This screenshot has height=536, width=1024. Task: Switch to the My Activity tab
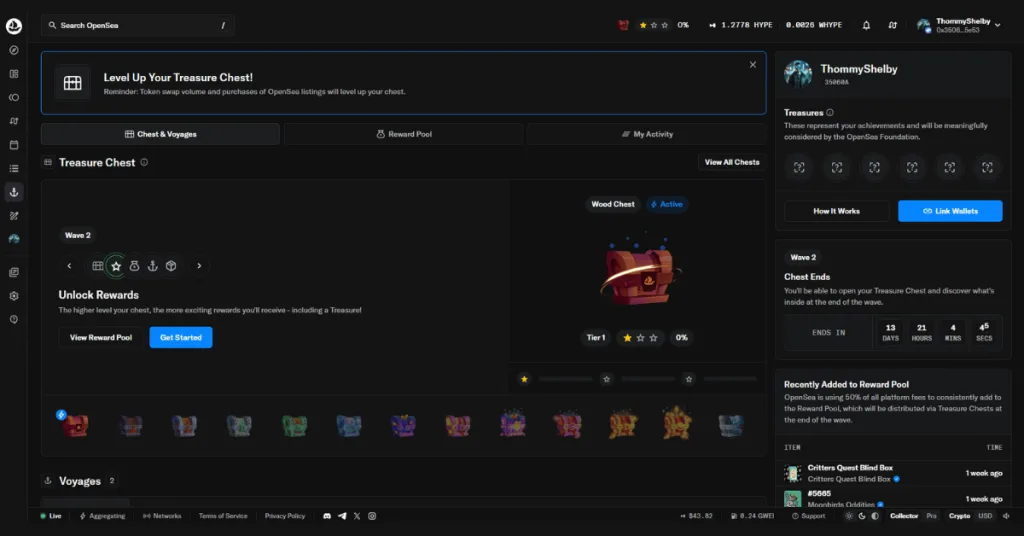click(x=646, y=134)
